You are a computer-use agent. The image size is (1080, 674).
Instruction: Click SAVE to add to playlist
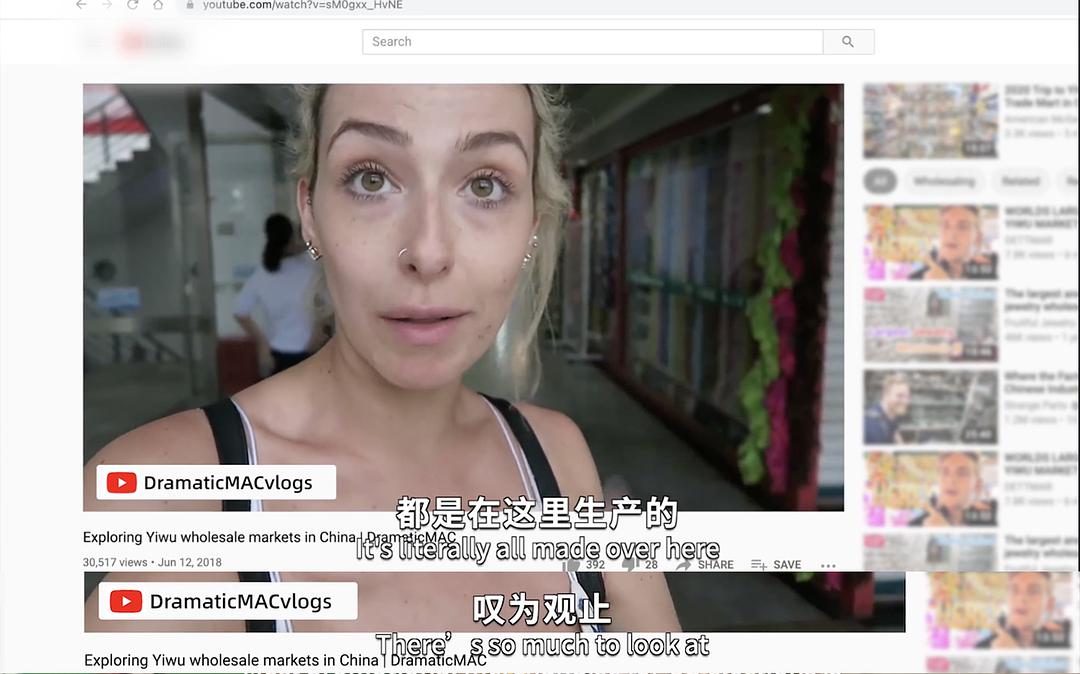click(776, 564)
